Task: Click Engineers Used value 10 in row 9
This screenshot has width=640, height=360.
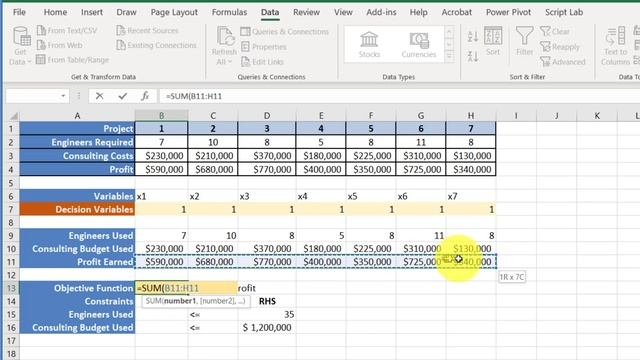Action: [x=213, y=236]
